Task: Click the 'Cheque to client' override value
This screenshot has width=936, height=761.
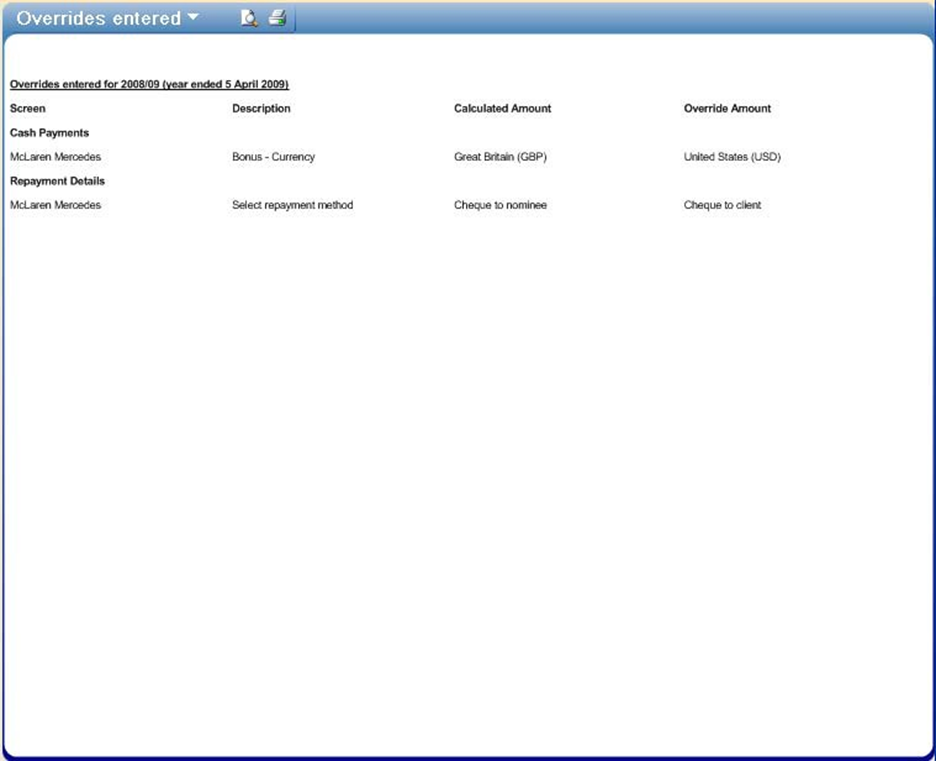Action: coord(722,205)
